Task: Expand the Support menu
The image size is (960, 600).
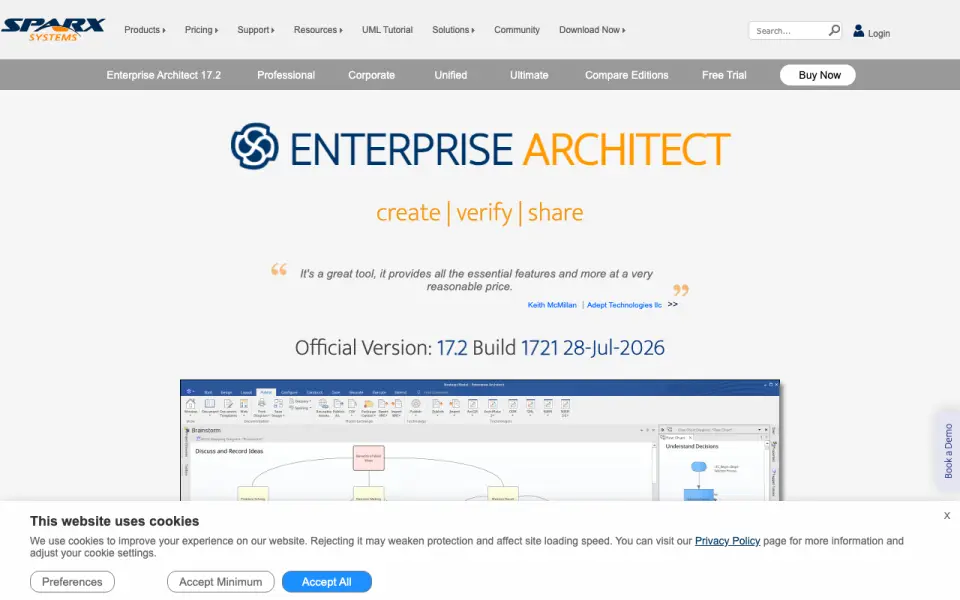Action: 256,29
